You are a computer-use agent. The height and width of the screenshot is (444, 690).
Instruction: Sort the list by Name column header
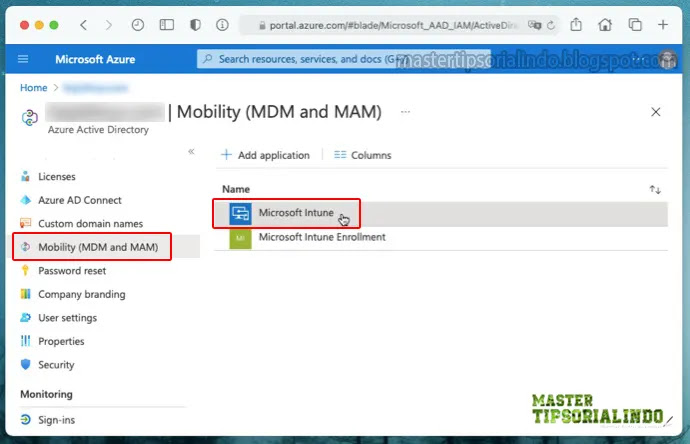coord(236,189)
